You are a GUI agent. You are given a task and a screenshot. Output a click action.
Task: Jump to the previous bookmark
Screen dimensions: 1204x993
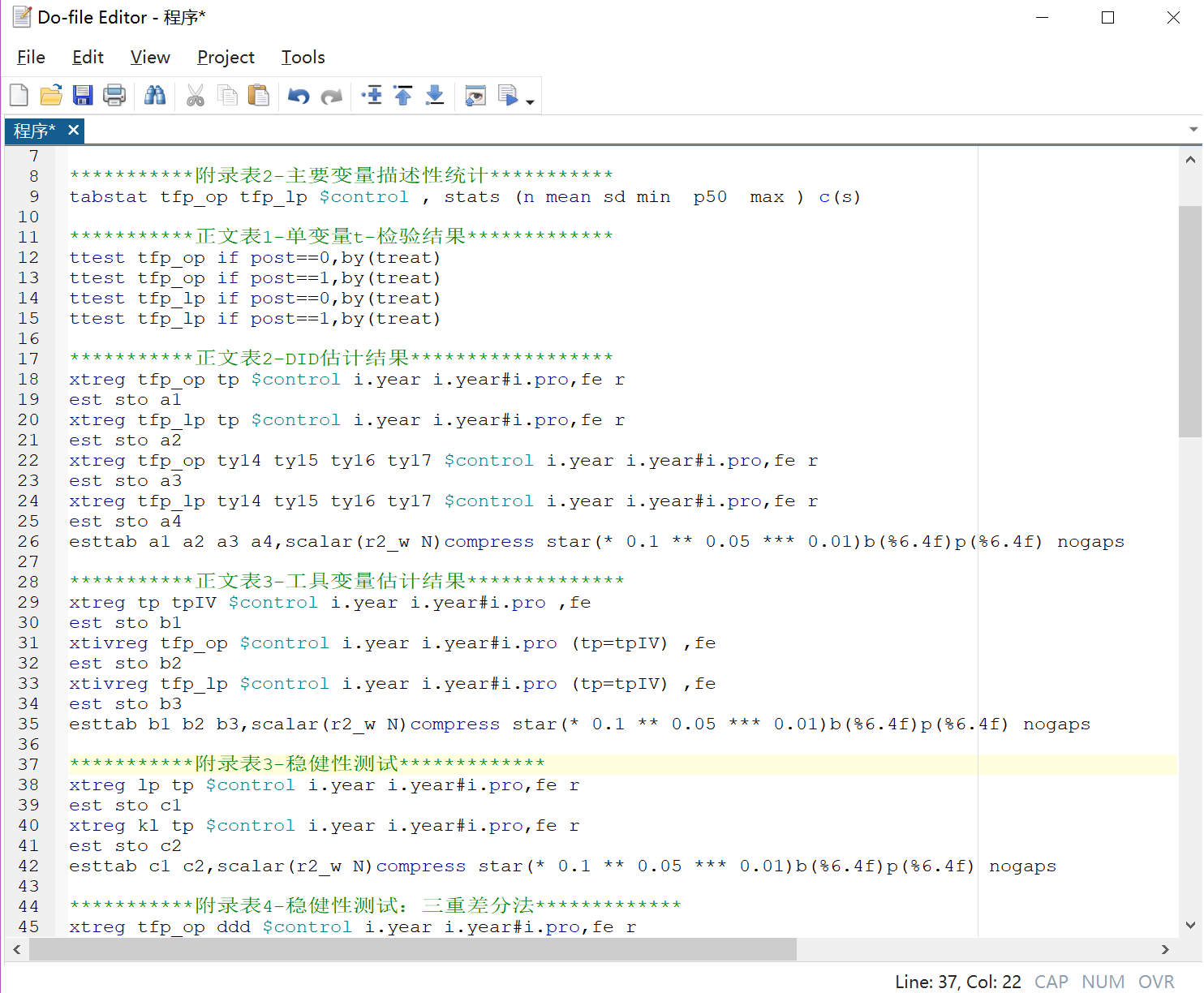pyautogui.click(x=403, y=96)
